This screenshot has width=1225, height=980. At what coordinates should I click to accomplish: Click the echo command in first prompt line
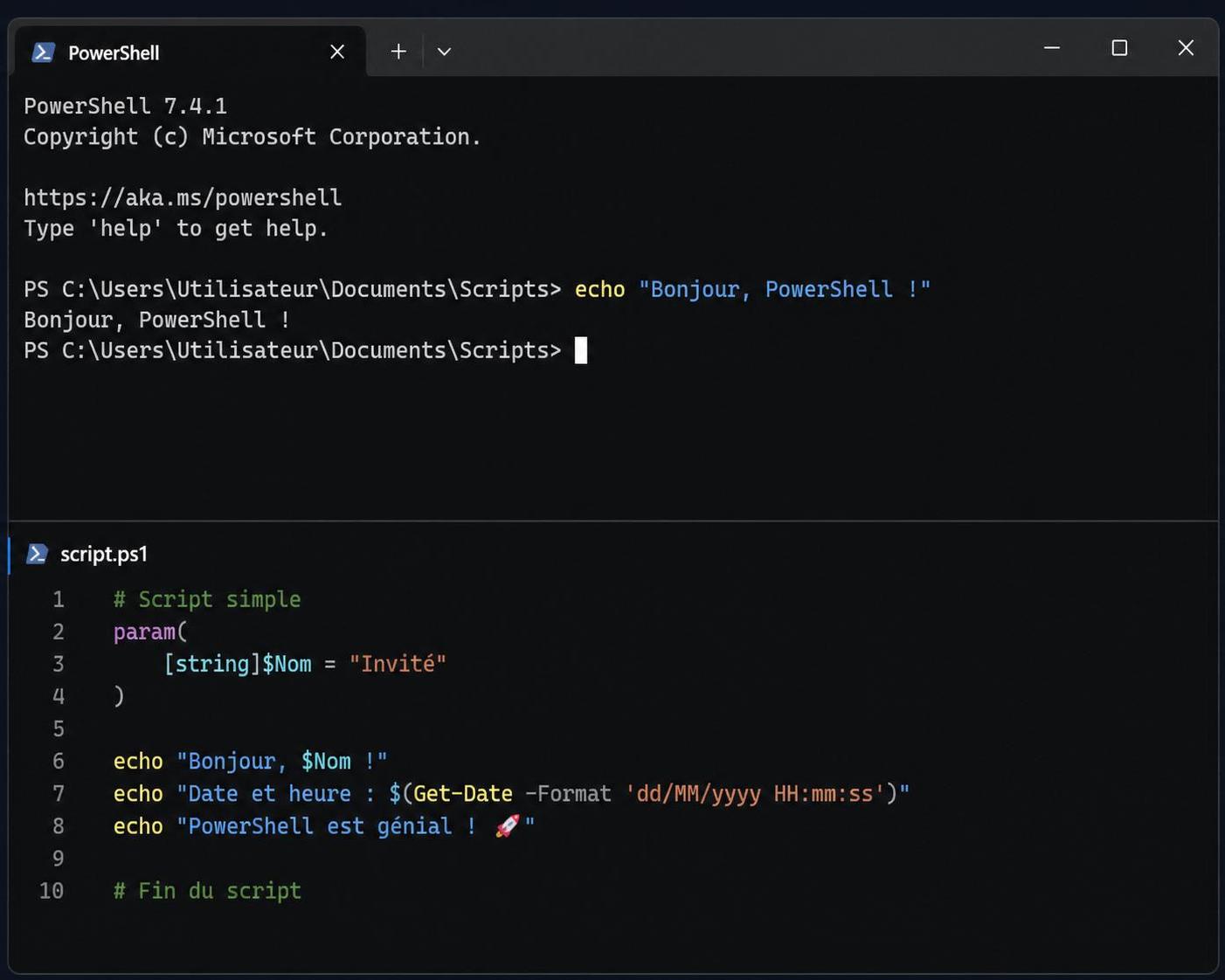point(599,289)
